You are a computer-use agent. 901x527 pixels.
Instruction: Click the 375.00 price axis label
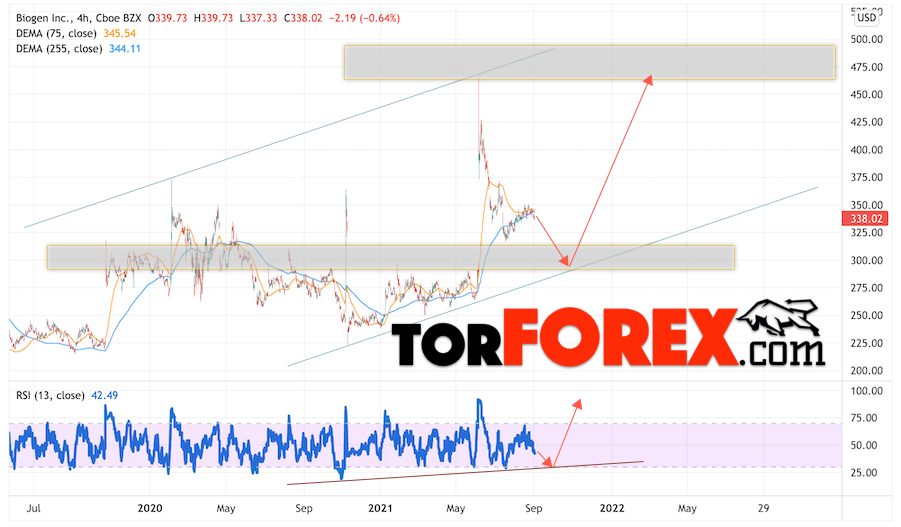[867, 177]
